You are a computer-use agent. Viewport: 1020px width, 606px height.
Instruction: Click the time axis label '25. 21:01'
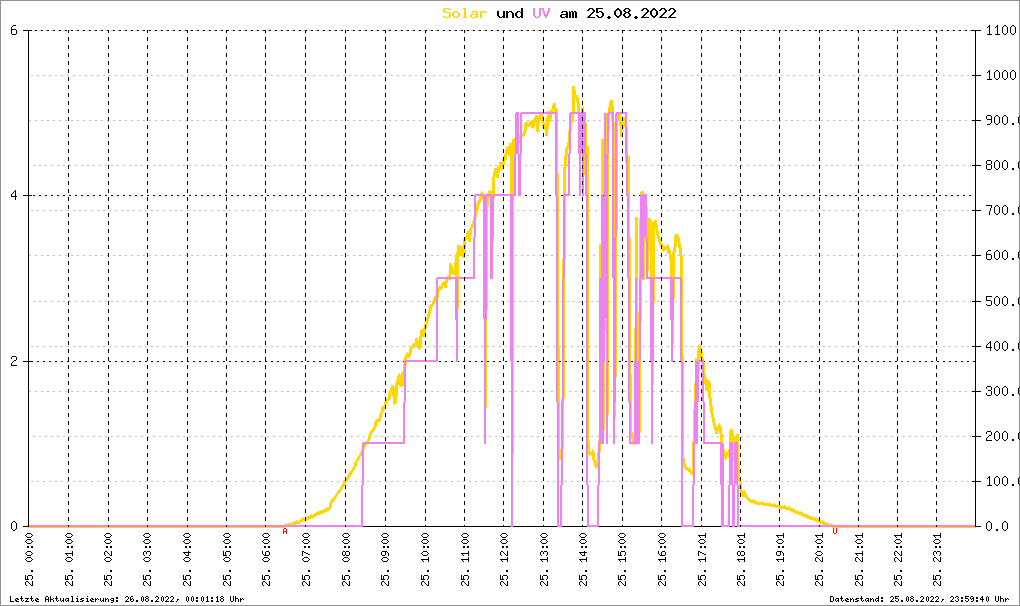[x=859, y=559]
